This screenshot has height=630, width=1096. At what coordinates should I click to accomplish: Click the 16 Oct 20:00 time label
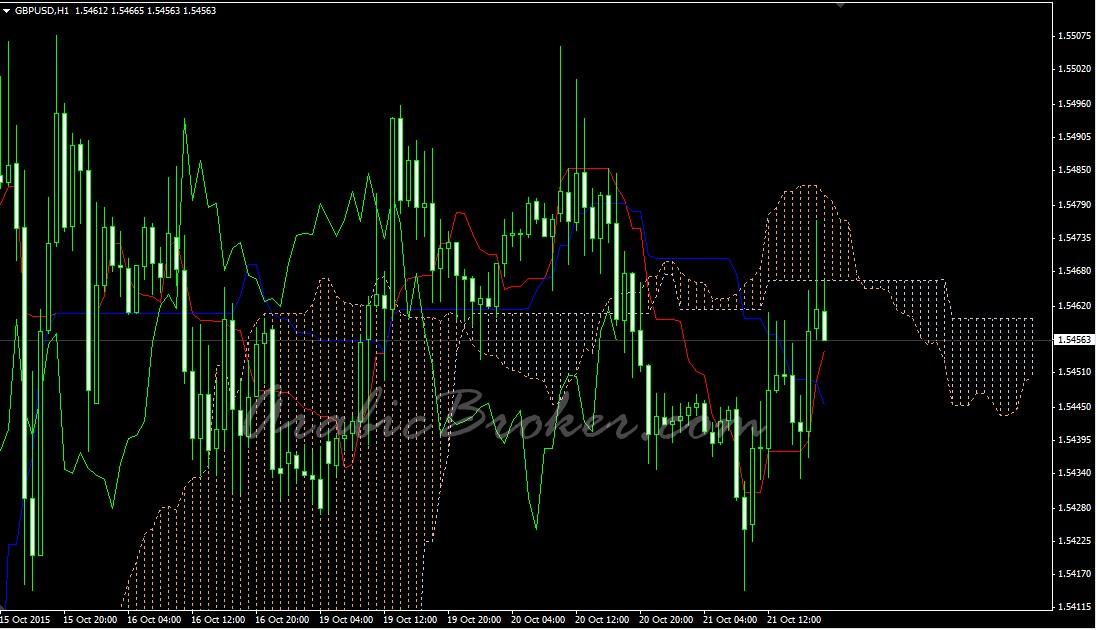(282, 620)
